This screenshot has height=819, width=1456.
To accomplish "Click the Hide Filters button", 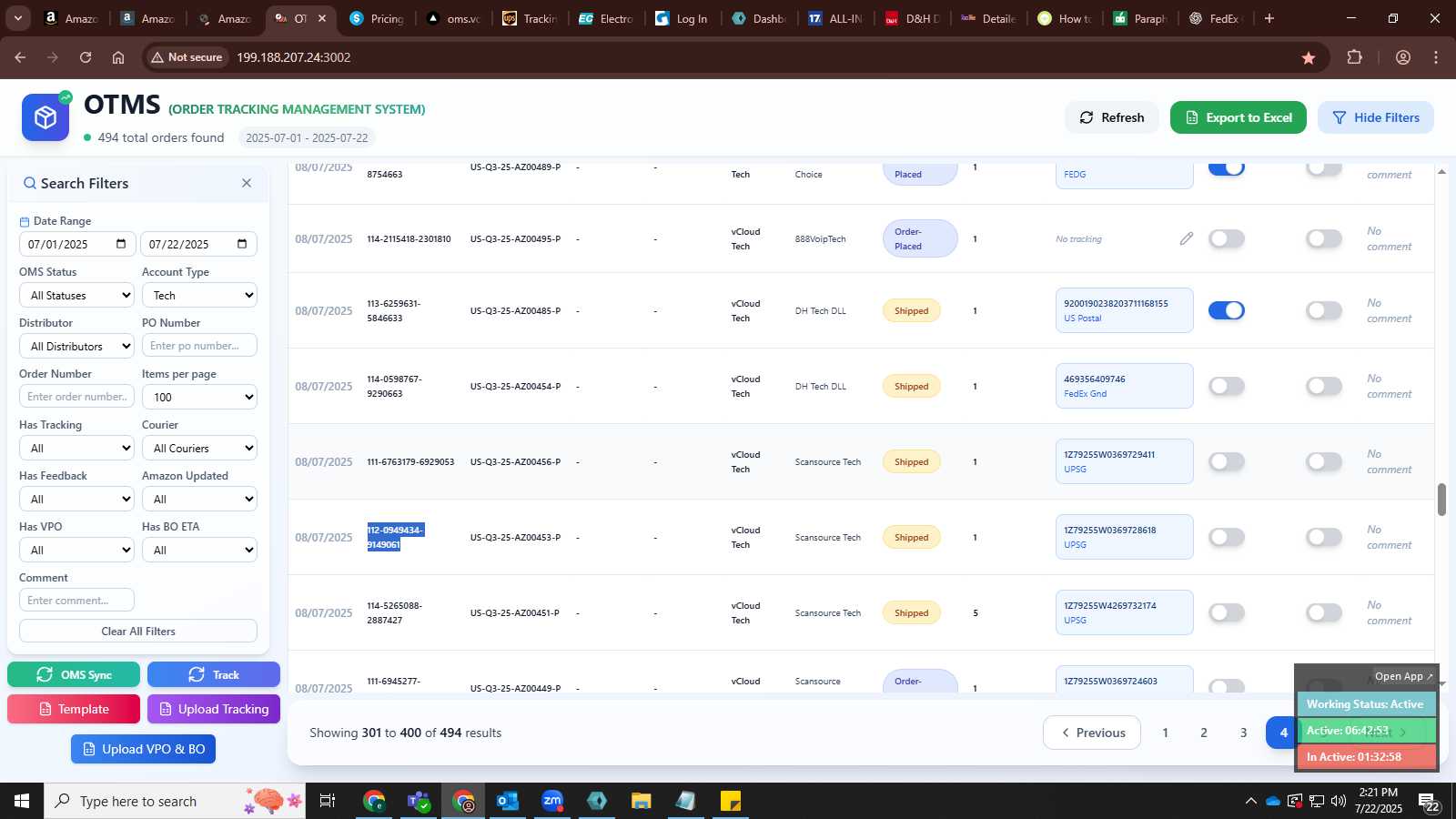I will tap(1376, 117).
